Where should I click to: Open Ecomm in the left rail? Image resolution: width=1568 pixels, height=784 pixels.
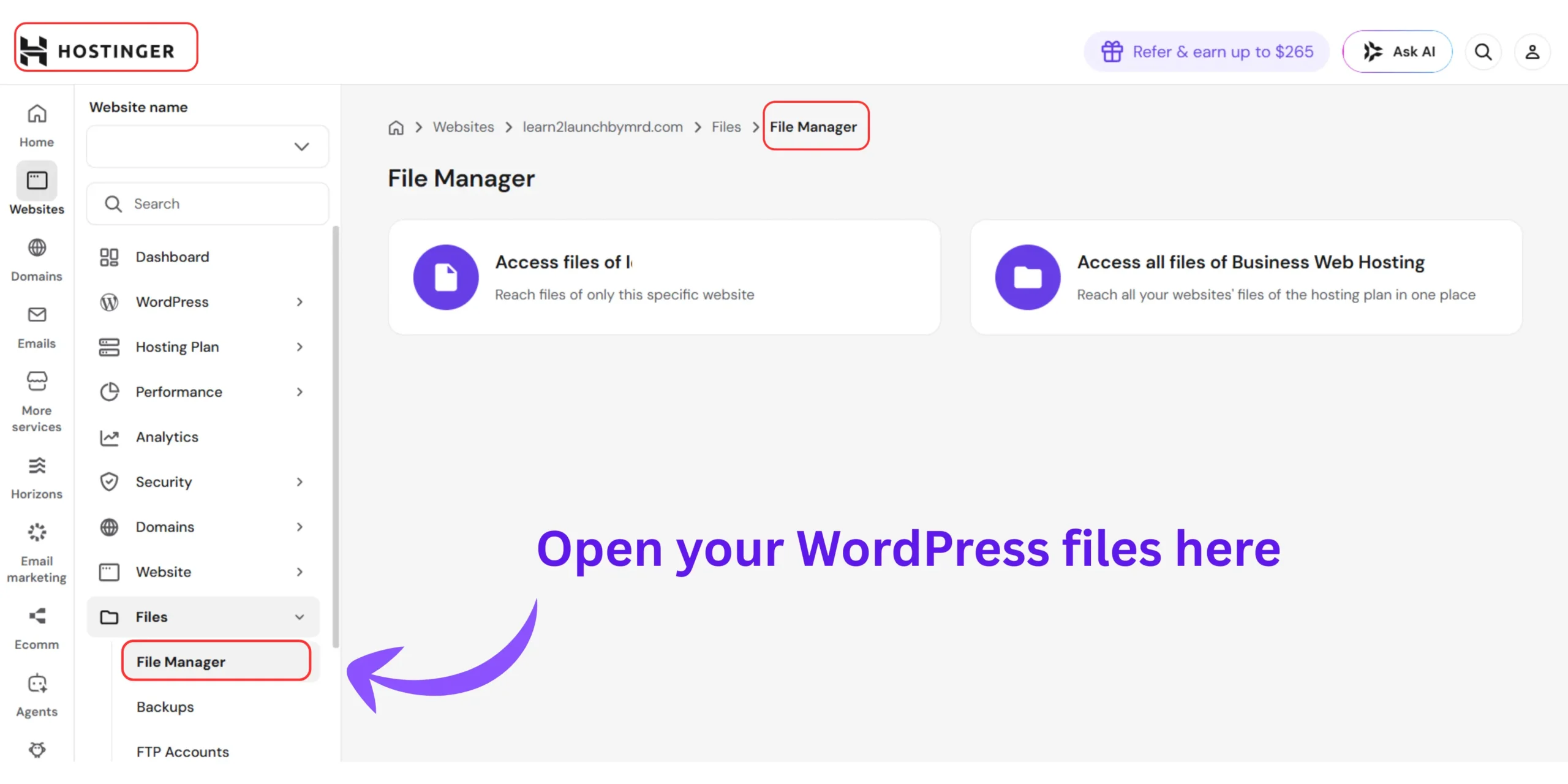37,629
